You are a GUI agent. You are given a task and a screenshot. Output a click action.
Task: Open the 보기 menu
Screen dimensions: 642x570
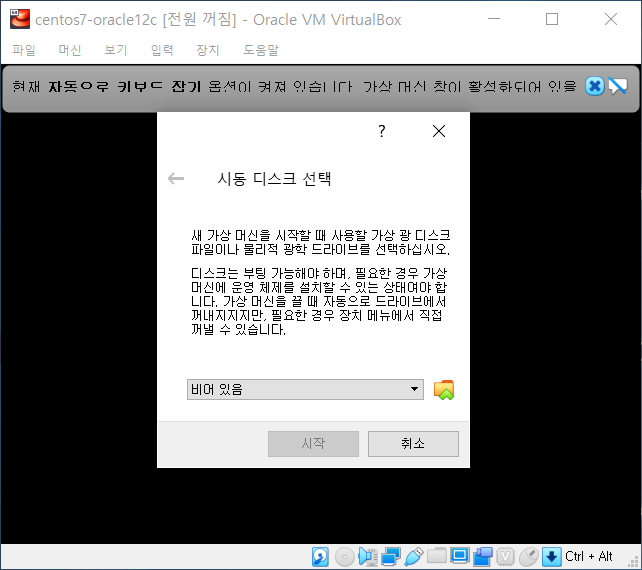tap(116, 50)
